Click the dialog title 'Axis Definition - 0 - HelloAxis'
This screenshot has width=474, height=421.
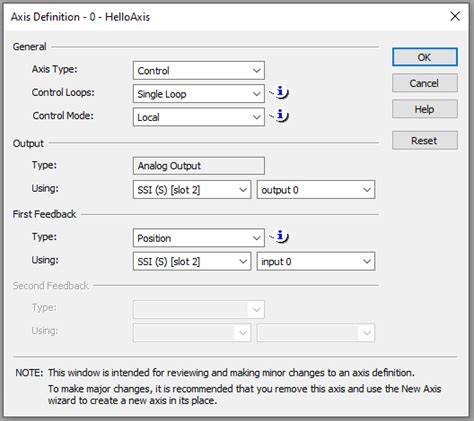coord(80,17)
